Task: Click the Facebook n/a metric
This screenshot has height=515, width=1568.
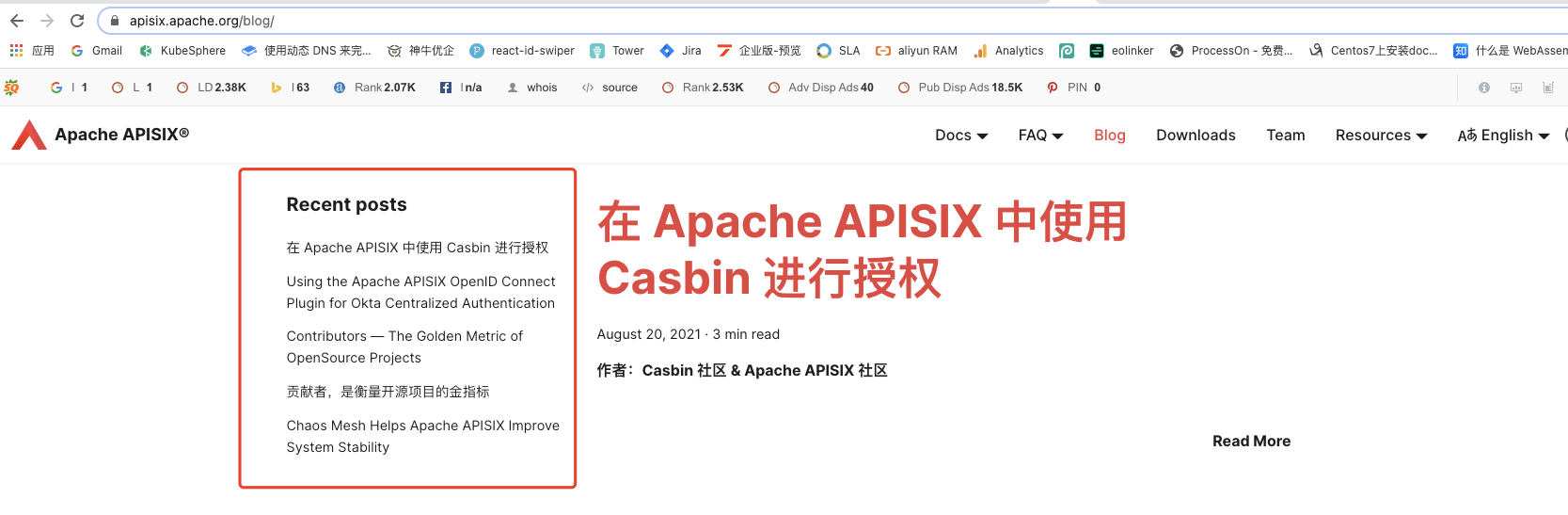Action: point(461,88)
